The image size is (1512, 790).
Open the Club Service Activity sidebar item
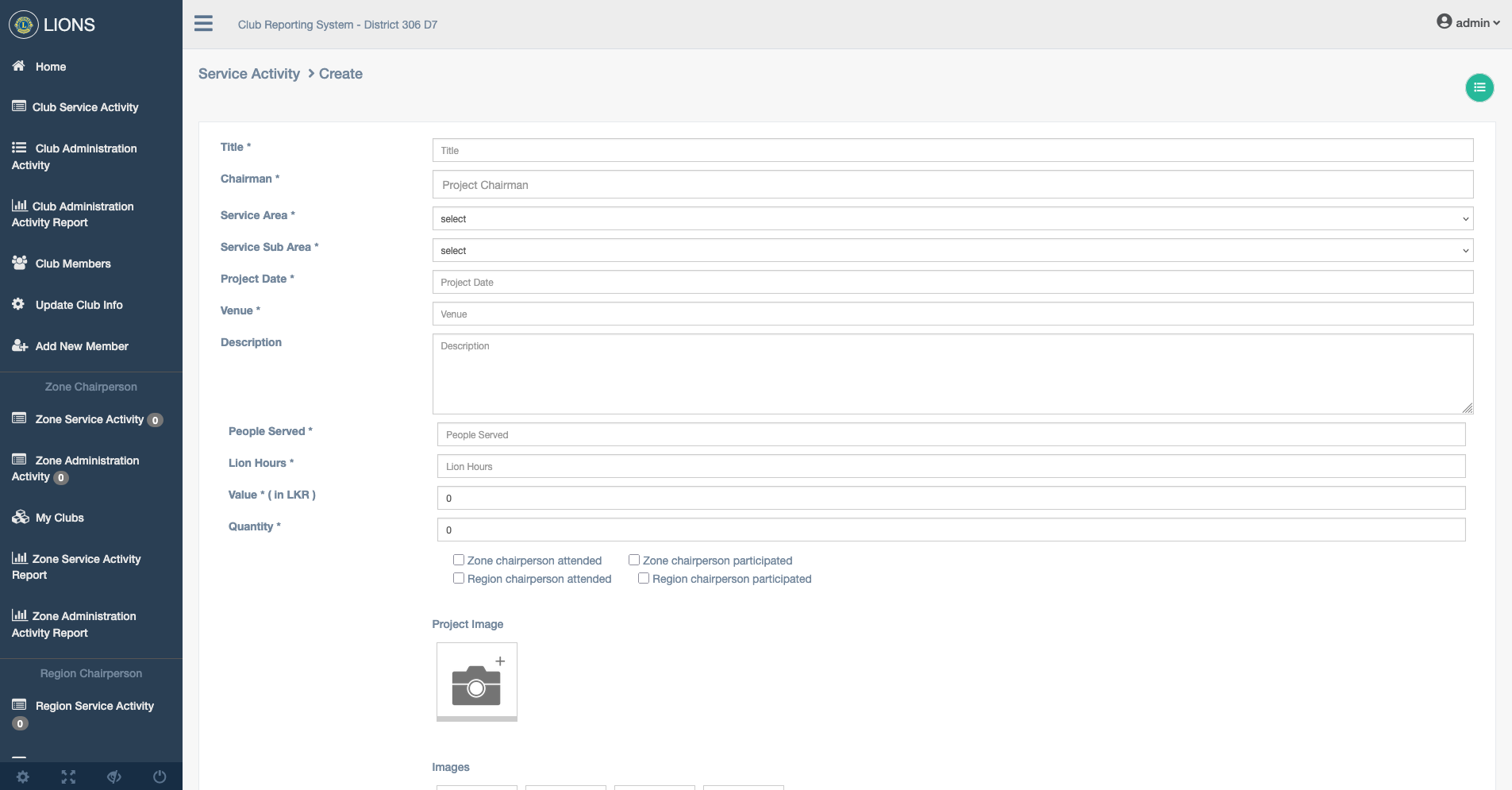[x=86, y=107]
